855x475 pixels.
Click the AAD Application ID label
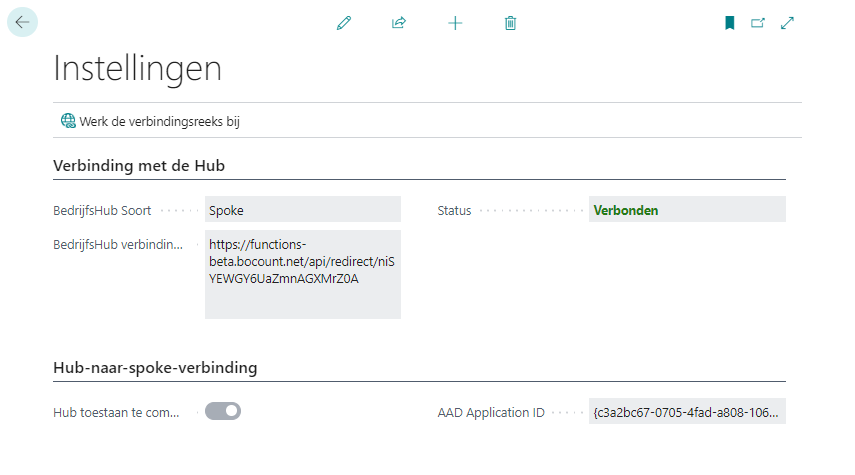tap(491, 412)
